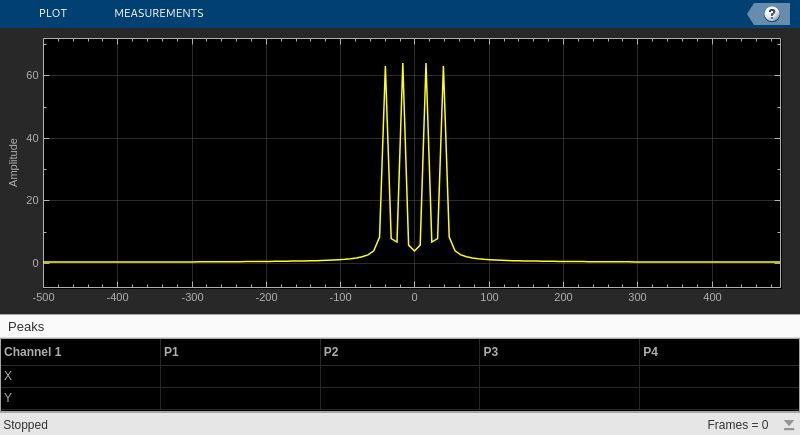Open help with the question mark icon

[771, 14]
